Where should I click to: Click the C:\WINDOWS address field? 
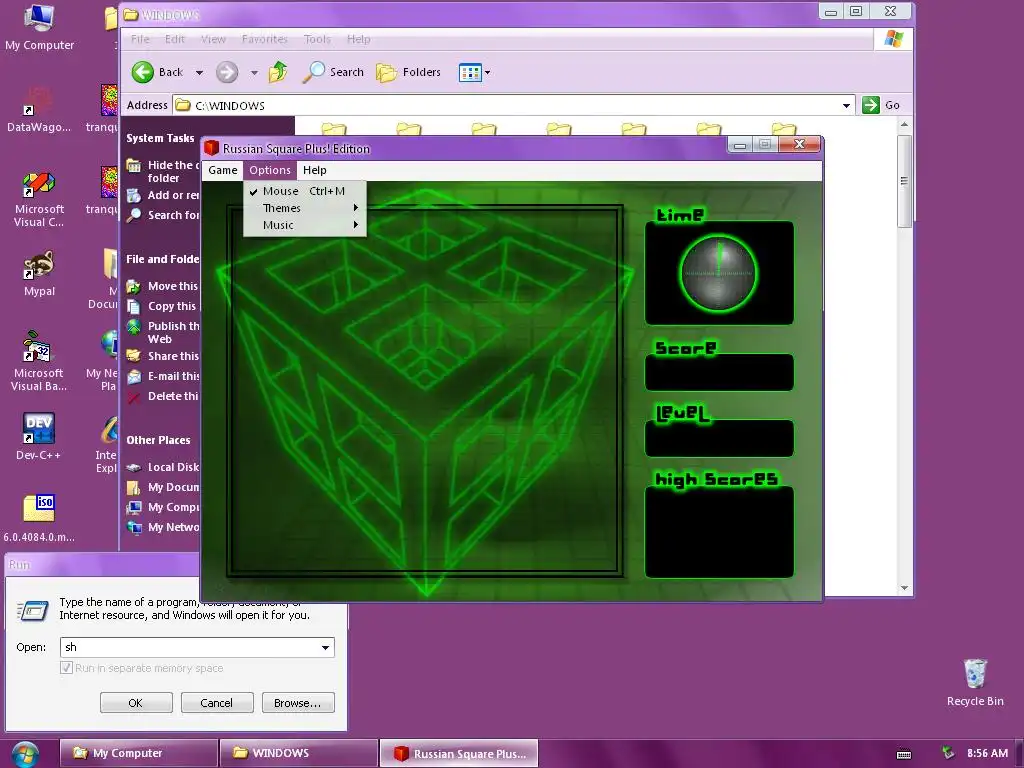pyautogui.click(x=506, y=105)
